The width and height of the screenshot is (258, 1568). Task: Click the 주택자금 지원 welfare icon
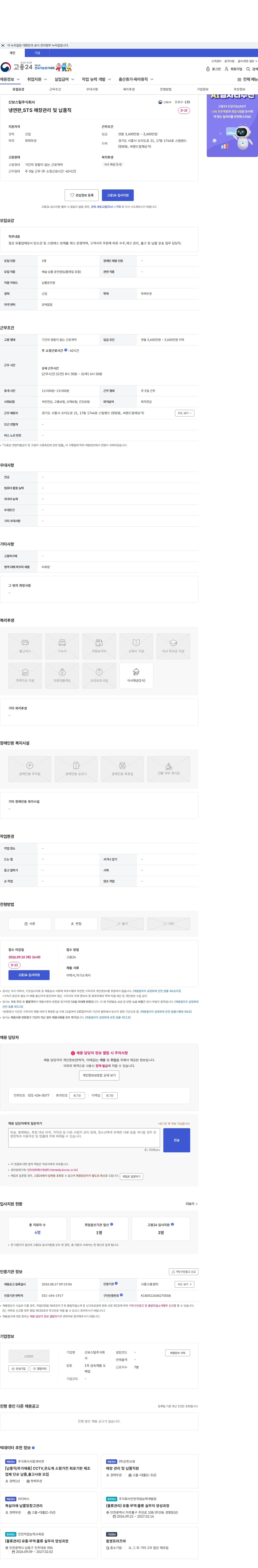click(25, 676)
